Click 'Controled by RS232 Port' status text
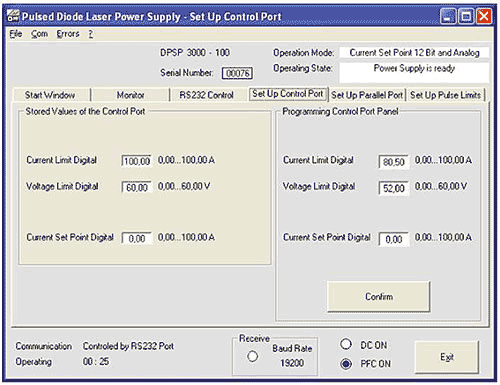 [128, 346]
